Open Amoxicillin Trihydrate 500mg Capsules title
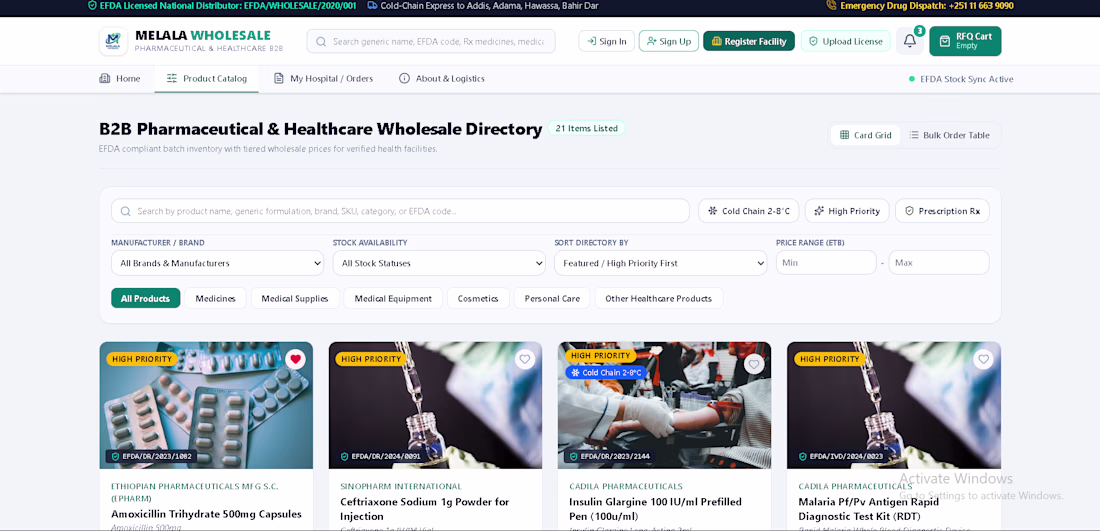 tap(206, 514)
